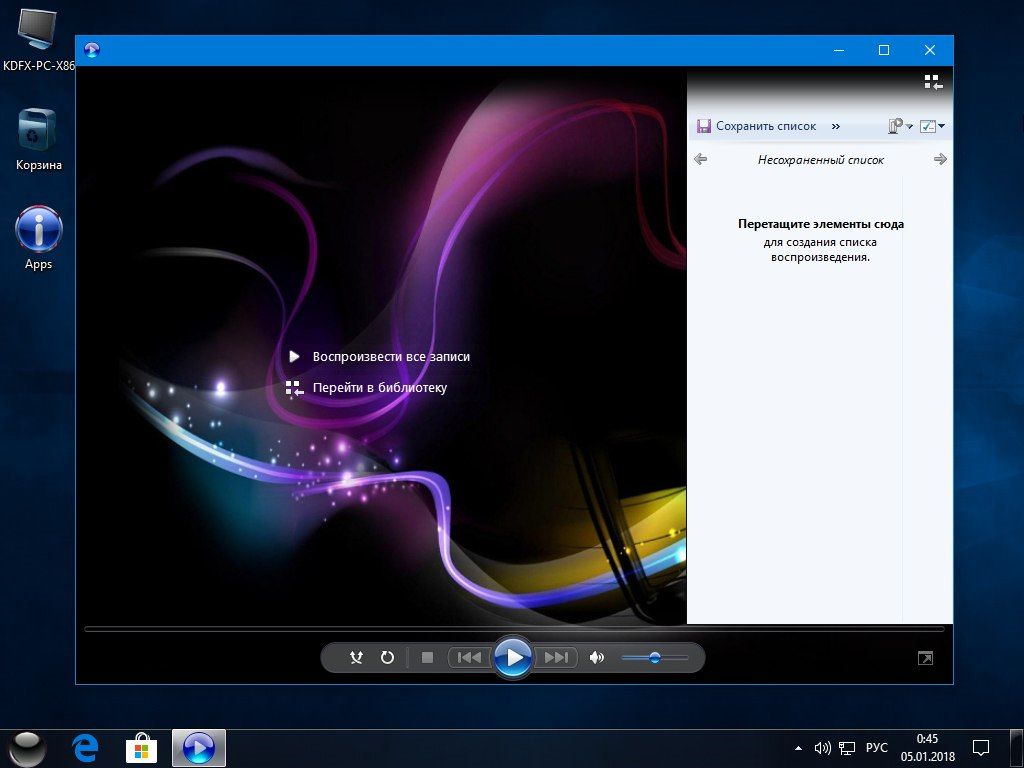Click the volume slider
The height and width of the screenshot is (768, 1024).
pyautogui.click(x=654, y=658)
